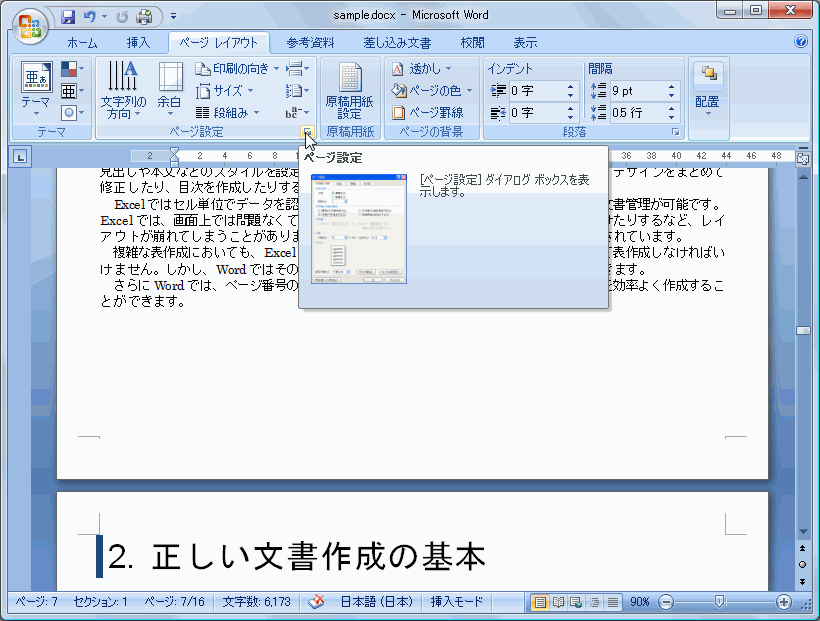
Task: Click spacing after 0.5 行 field
Action: (x=638, y=112)
